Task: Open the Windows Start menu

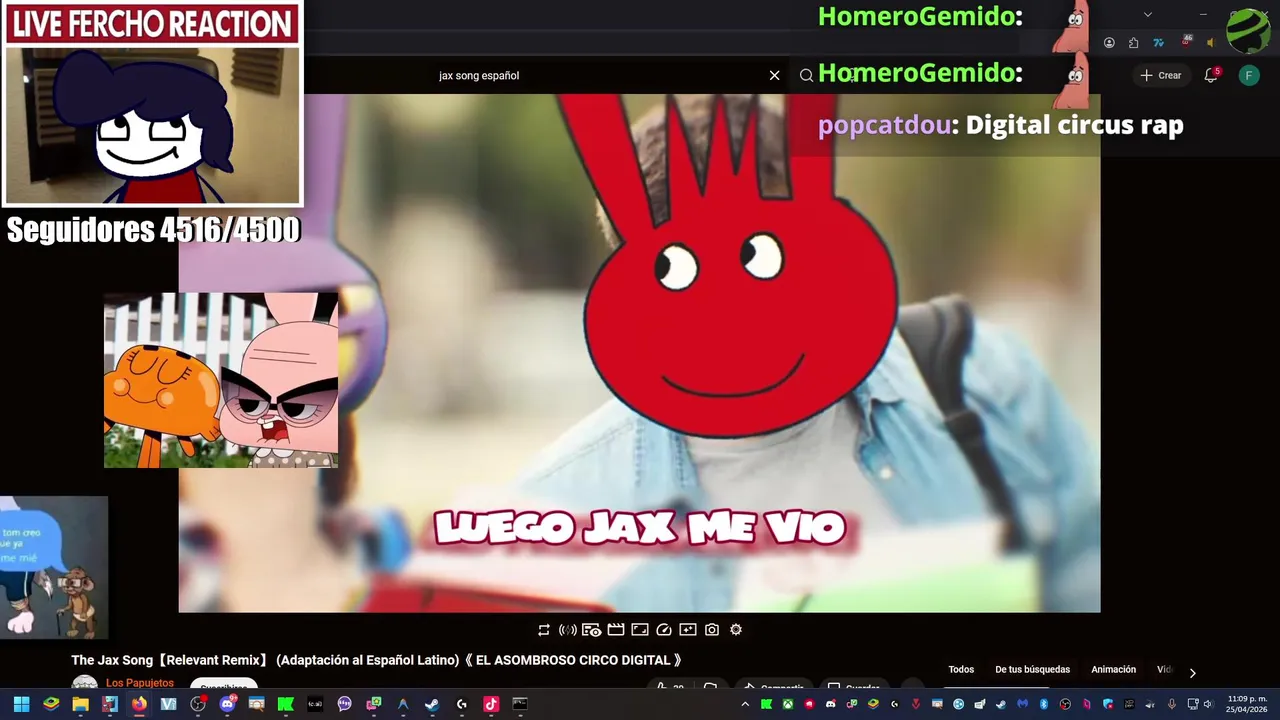Action: click(x=21, y=704)
